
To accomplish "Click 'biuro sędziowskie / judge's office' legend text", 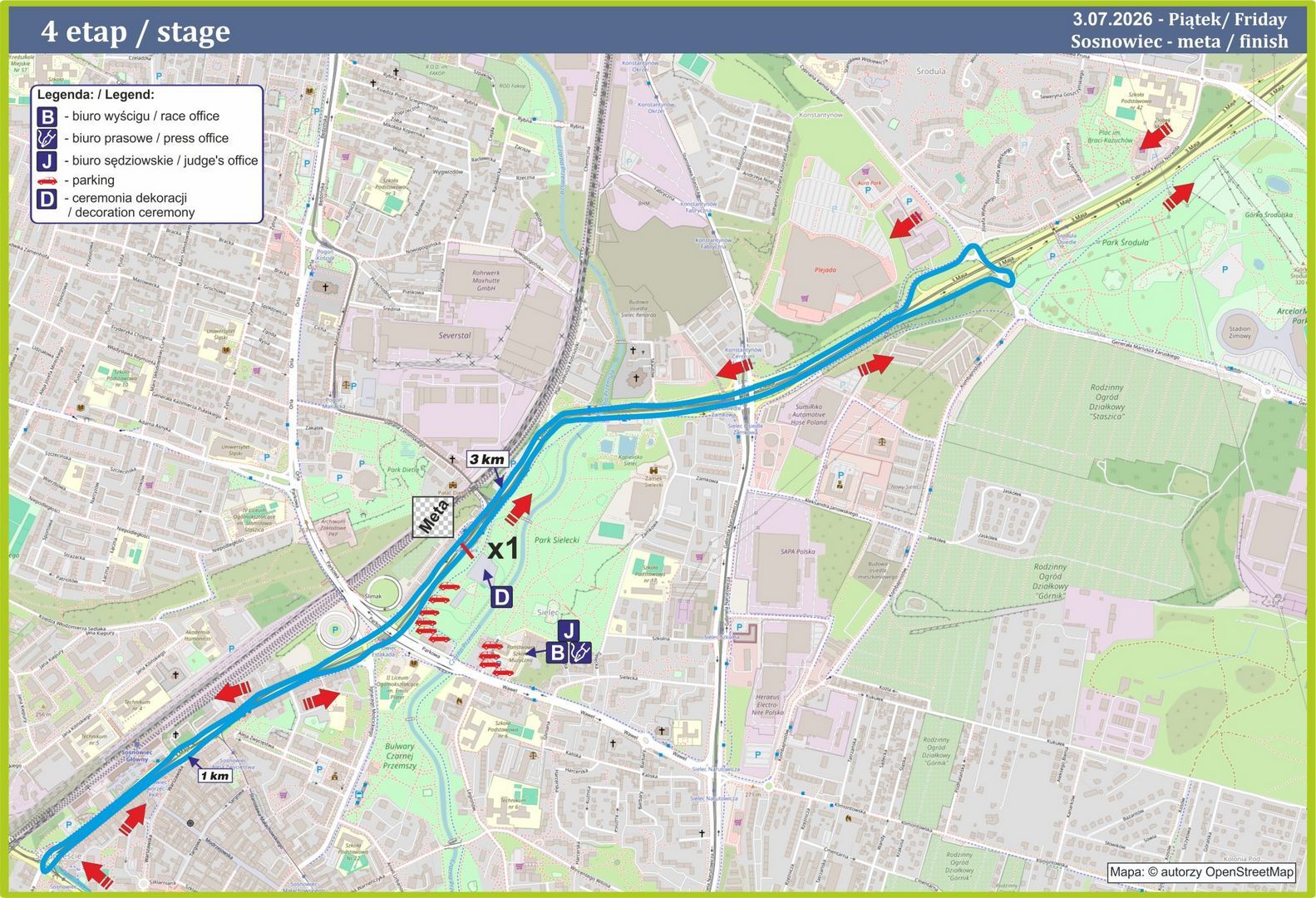I will [x=165, y=160].
